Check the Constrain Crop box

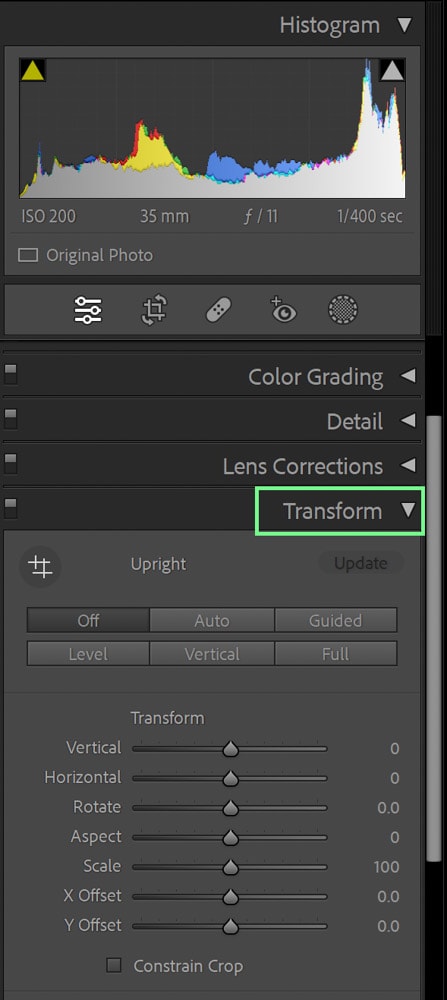click(114, 966)
